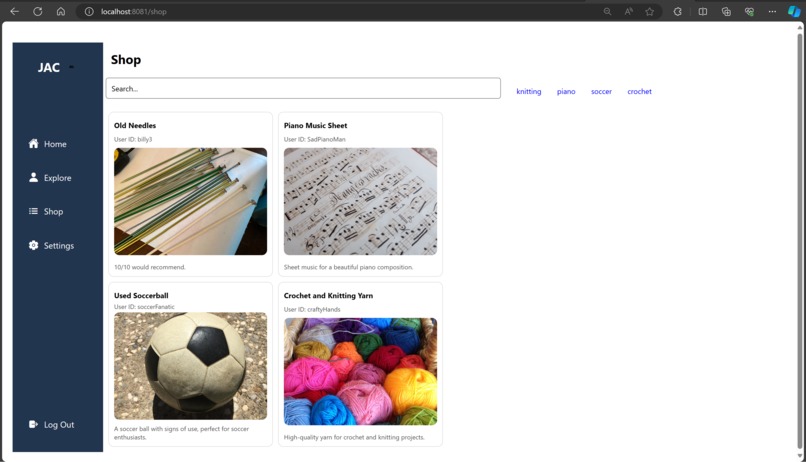Click the Explore person icon
The height and width of the screenshot is (462, 806).
(x=33, y=177)
